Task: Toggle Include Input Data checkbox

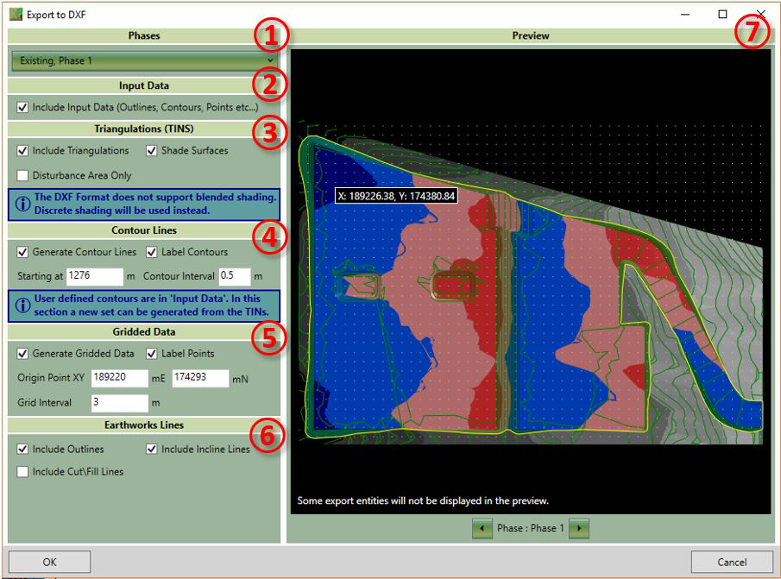Action: click(23, 107)
